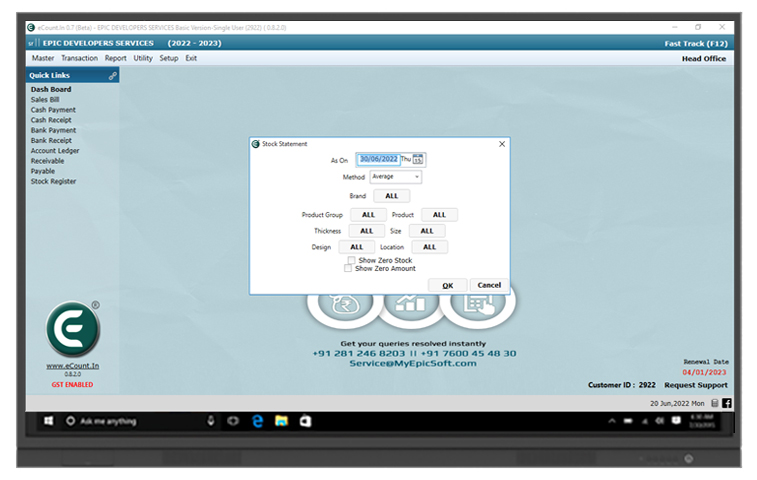This screenshot has width=757, height=480.
Task: Open Cash Payment quick link
Action: (53, 110)
